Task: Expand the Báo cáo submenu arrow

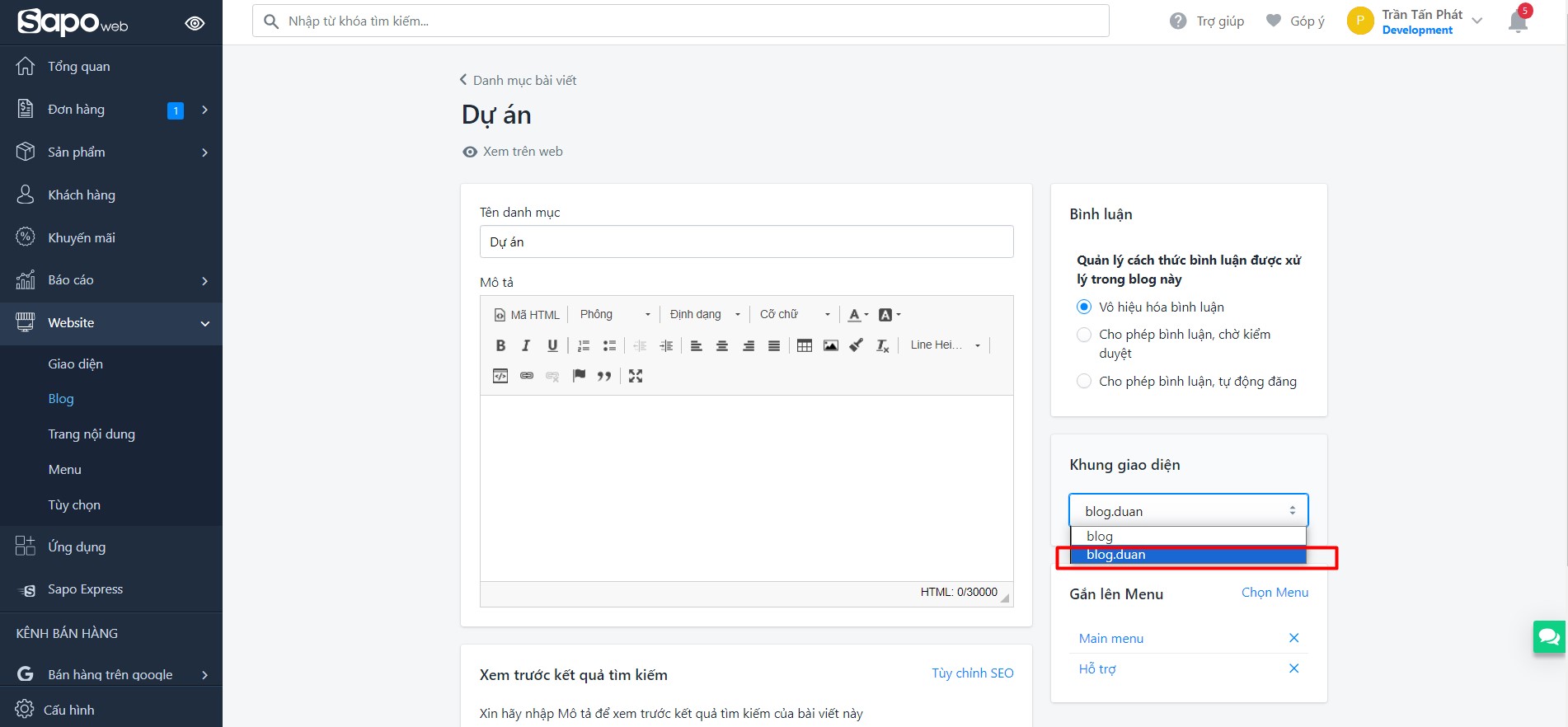Action: pos(204,280)
